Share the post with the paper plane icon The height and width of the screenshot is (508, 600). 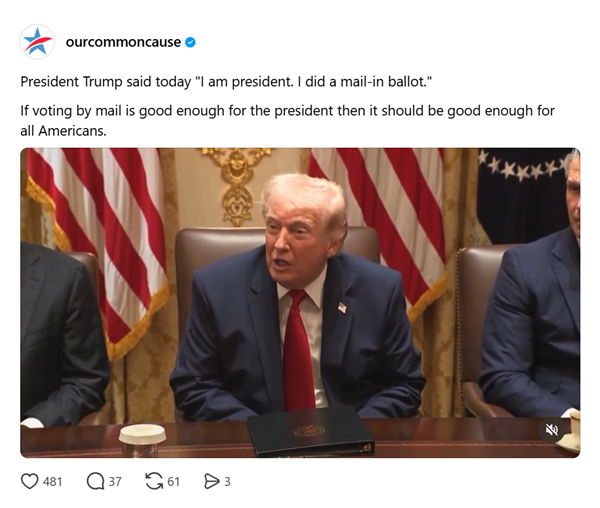pos(211,481)
